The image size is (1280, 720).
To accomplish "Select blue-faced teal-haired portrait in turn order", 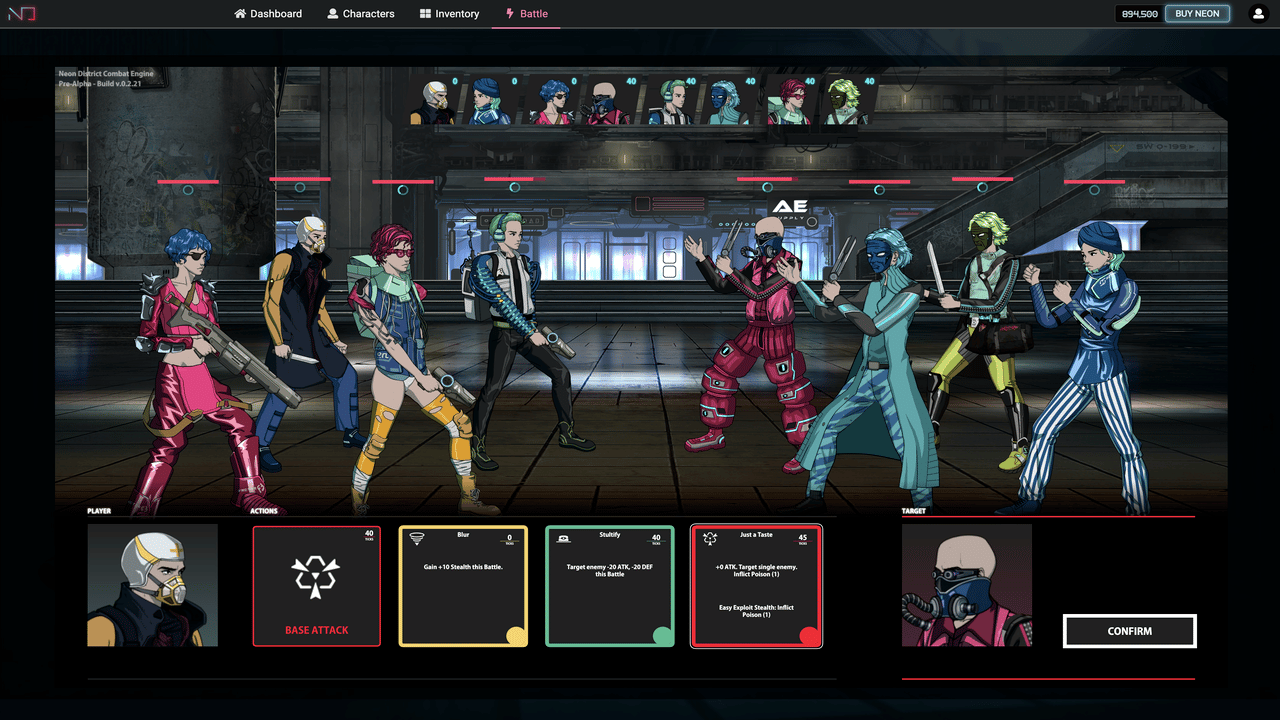I will 728,102.
